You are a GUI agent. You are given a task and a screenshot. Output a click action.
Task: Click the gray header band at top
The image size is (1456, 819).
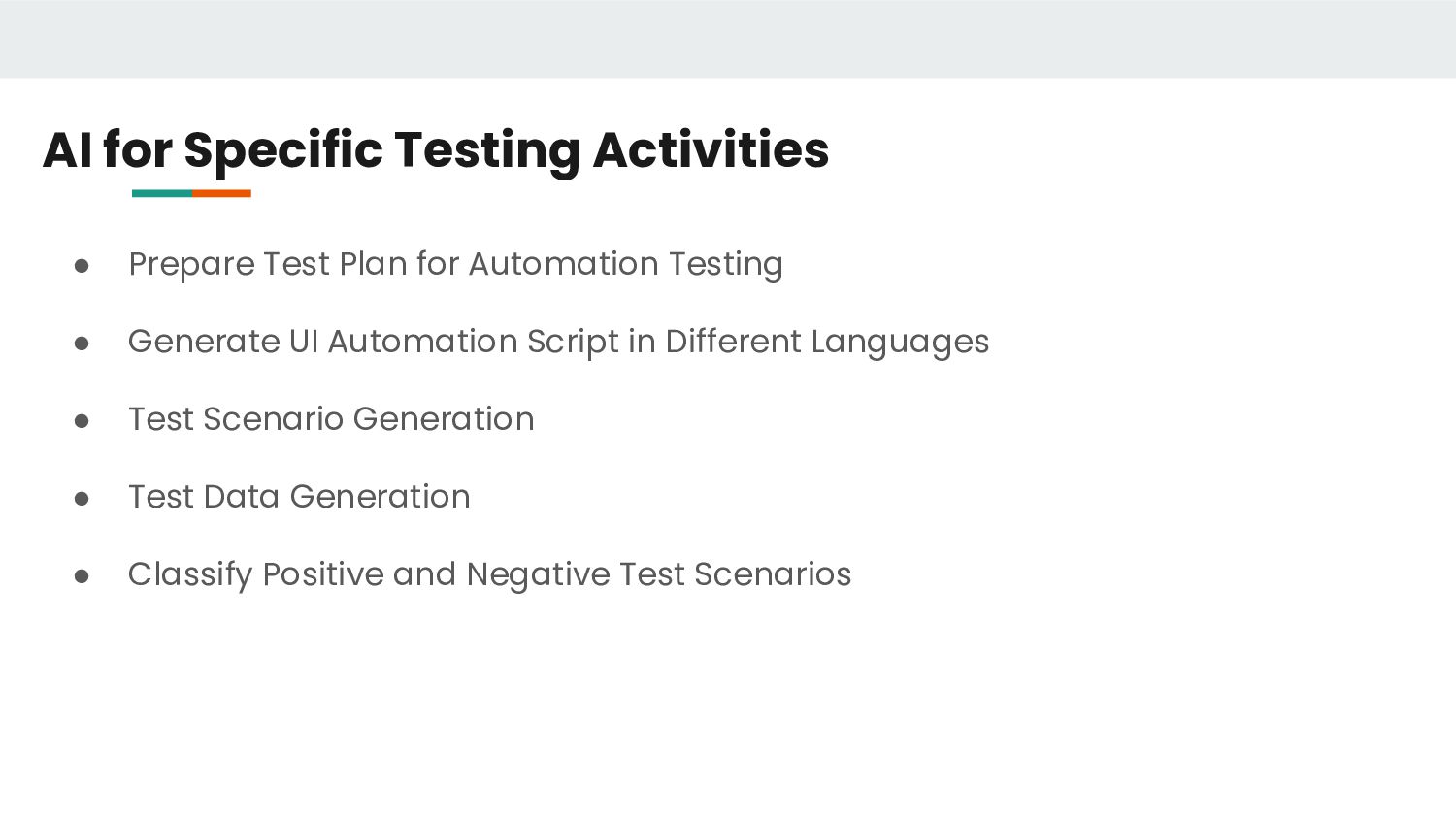(728, 39)
